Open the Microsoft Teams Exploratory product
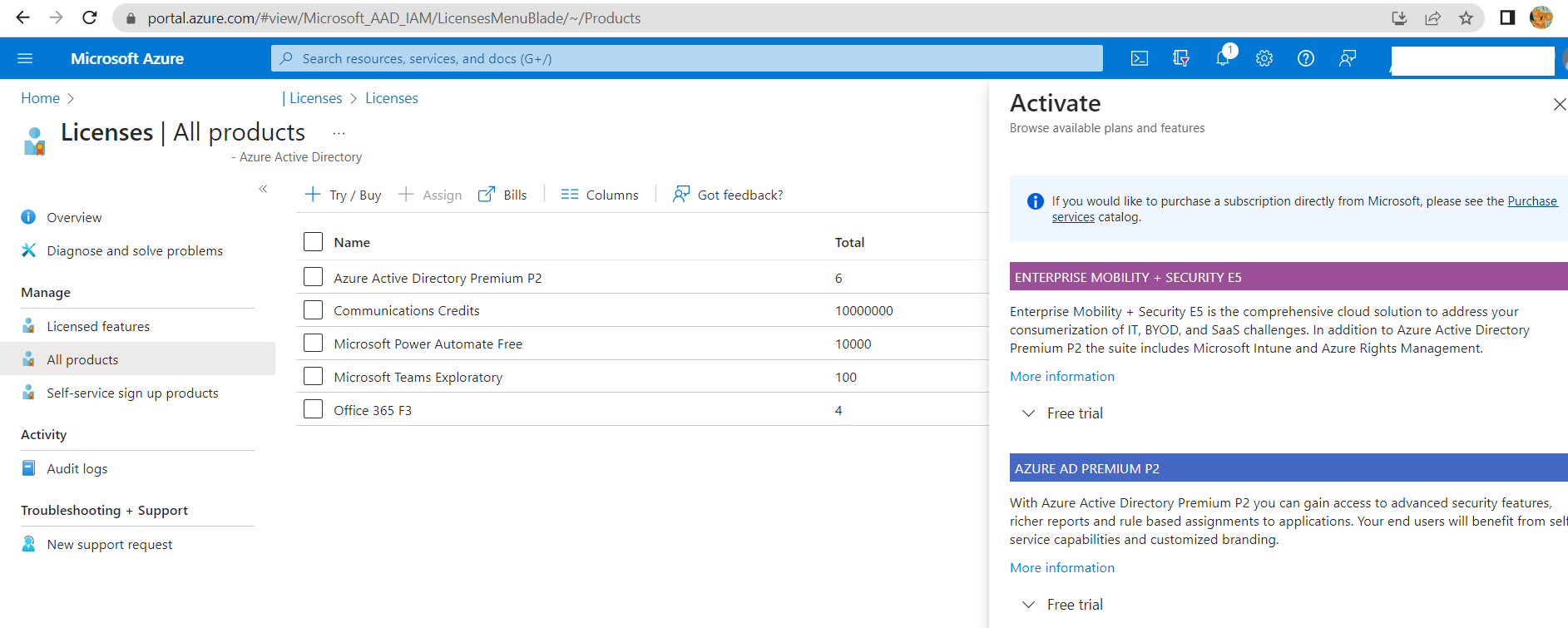1568x628 pixels. pos(418,377)
